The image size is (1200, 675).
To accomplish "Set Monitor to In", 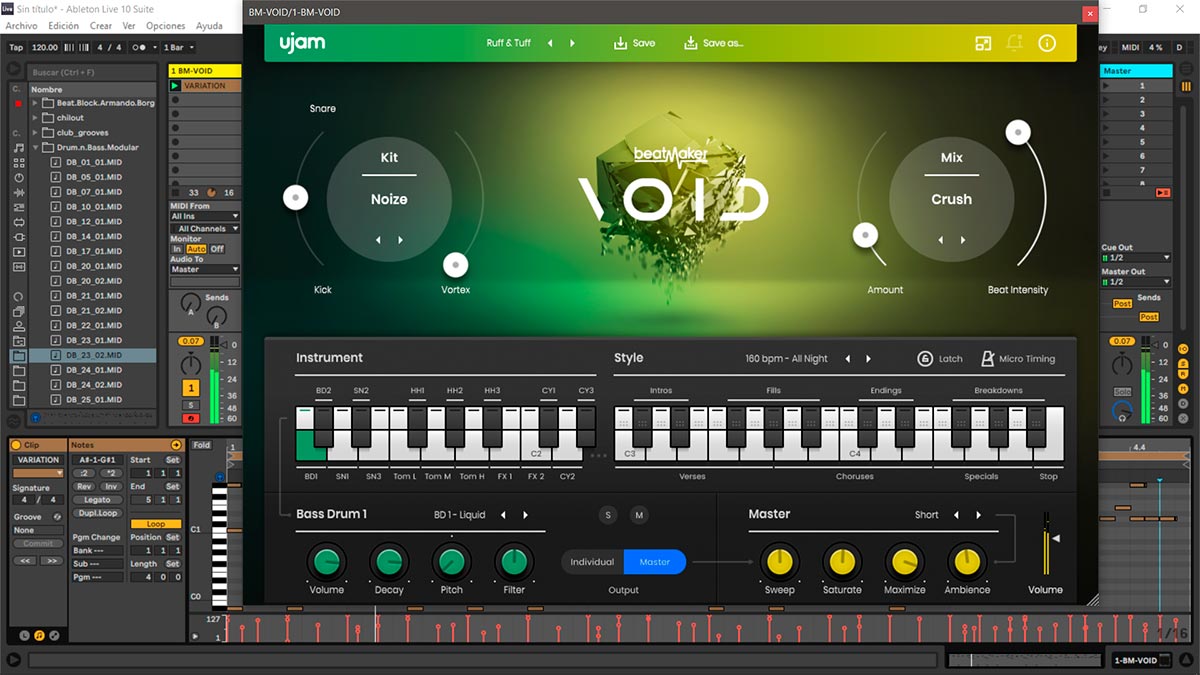I will pos(177,249).
